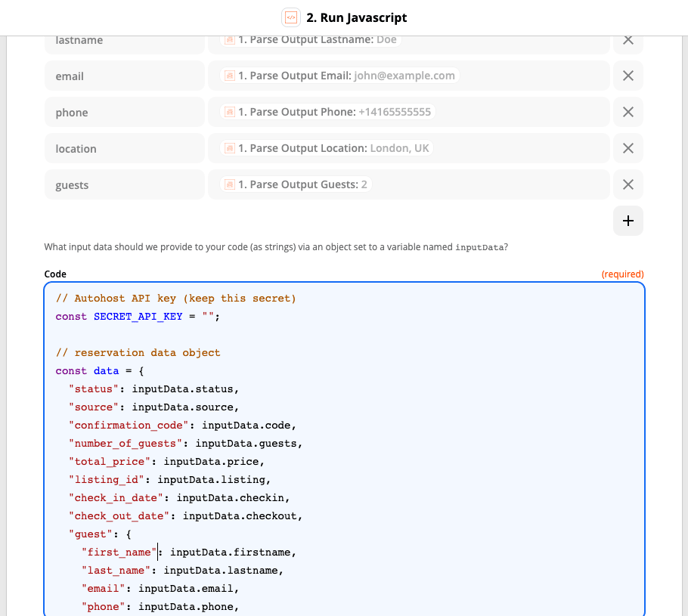Click the "guest": { line in code
This screenshot has width=688, height=616.
pos(100,534)
